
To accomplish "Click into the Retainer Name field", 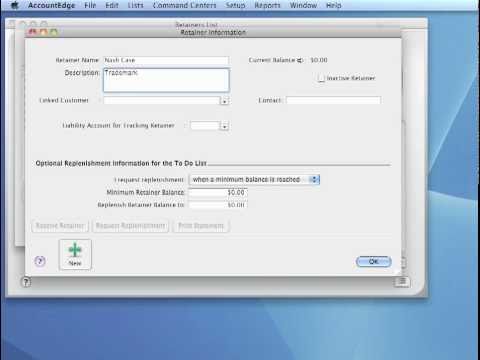I will pyautogui.click(x=166, y=60).
